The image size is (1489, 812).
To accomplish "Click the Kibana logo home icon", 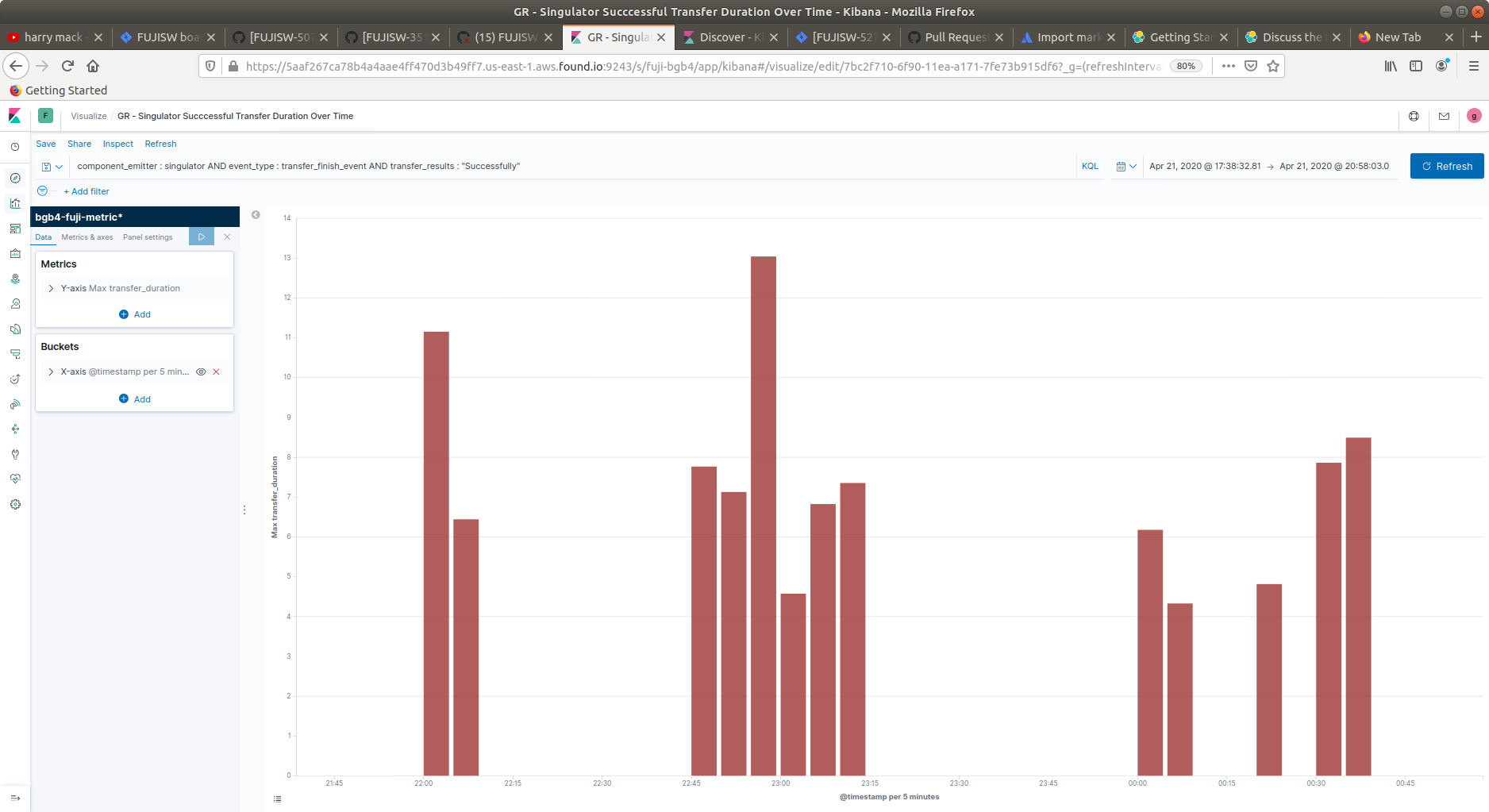I will pos(15,116).
